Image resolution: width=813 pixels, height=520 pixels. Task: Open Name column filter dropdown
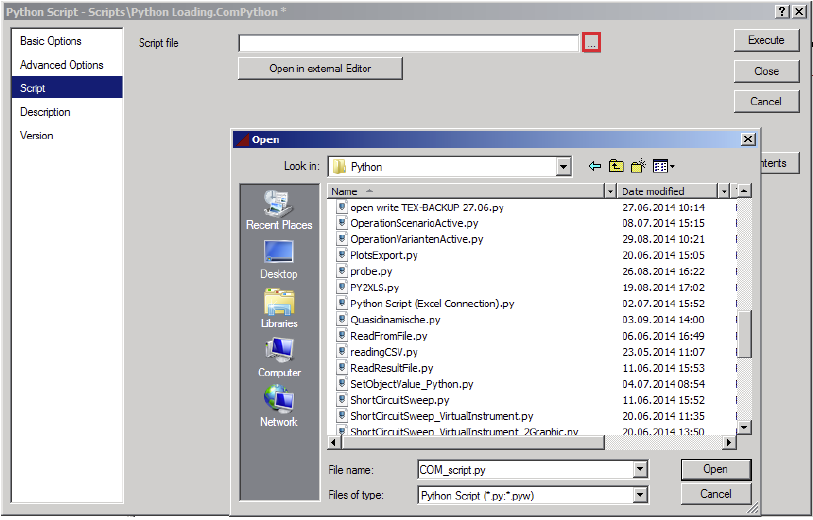(611, 191)
